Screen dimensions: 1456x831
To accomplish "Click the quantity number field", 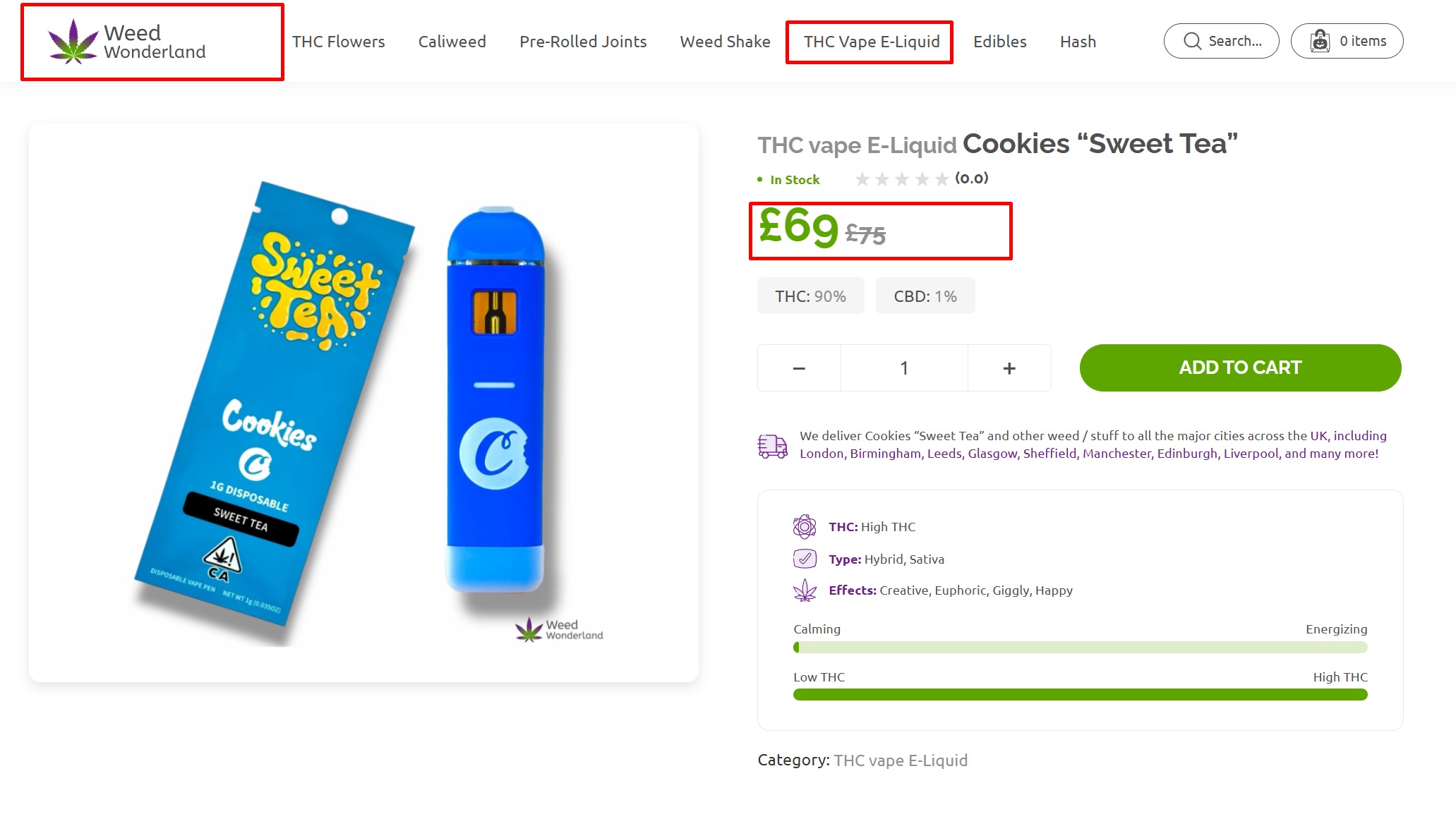I will pos(904,368).
